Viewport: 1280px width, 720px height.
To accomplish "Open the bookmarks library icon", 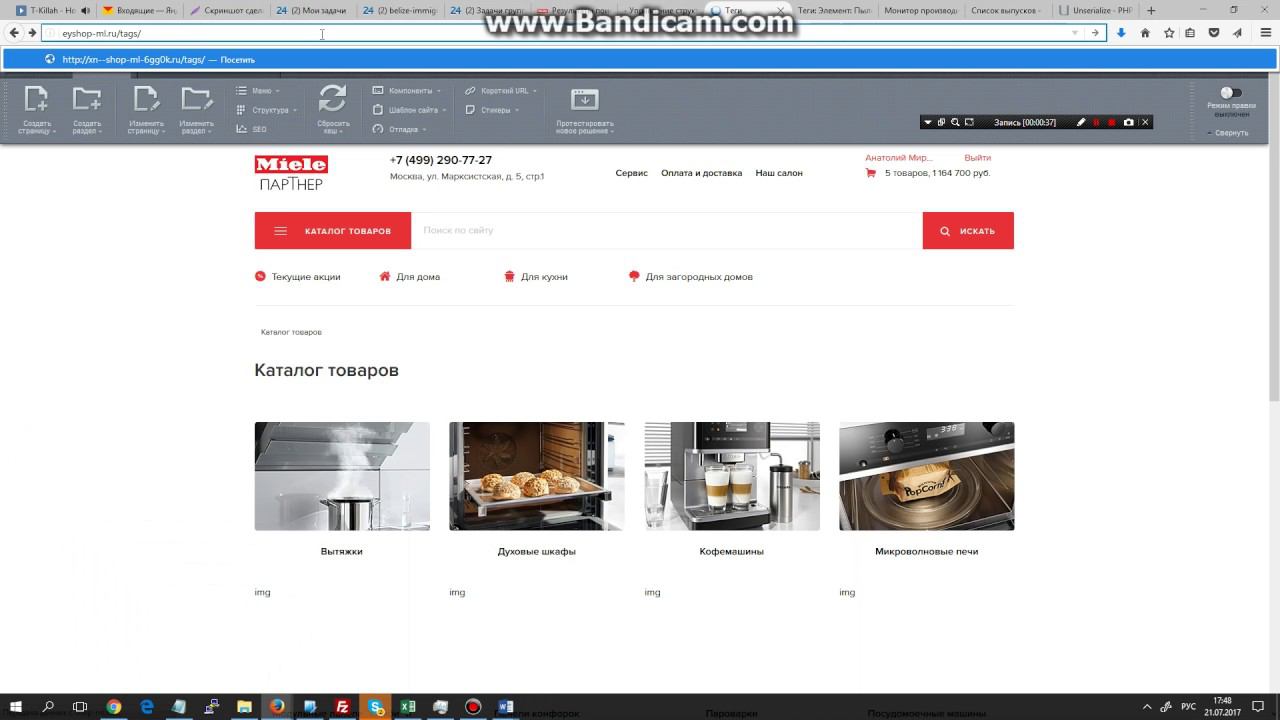I will [x=1190, y=33].
